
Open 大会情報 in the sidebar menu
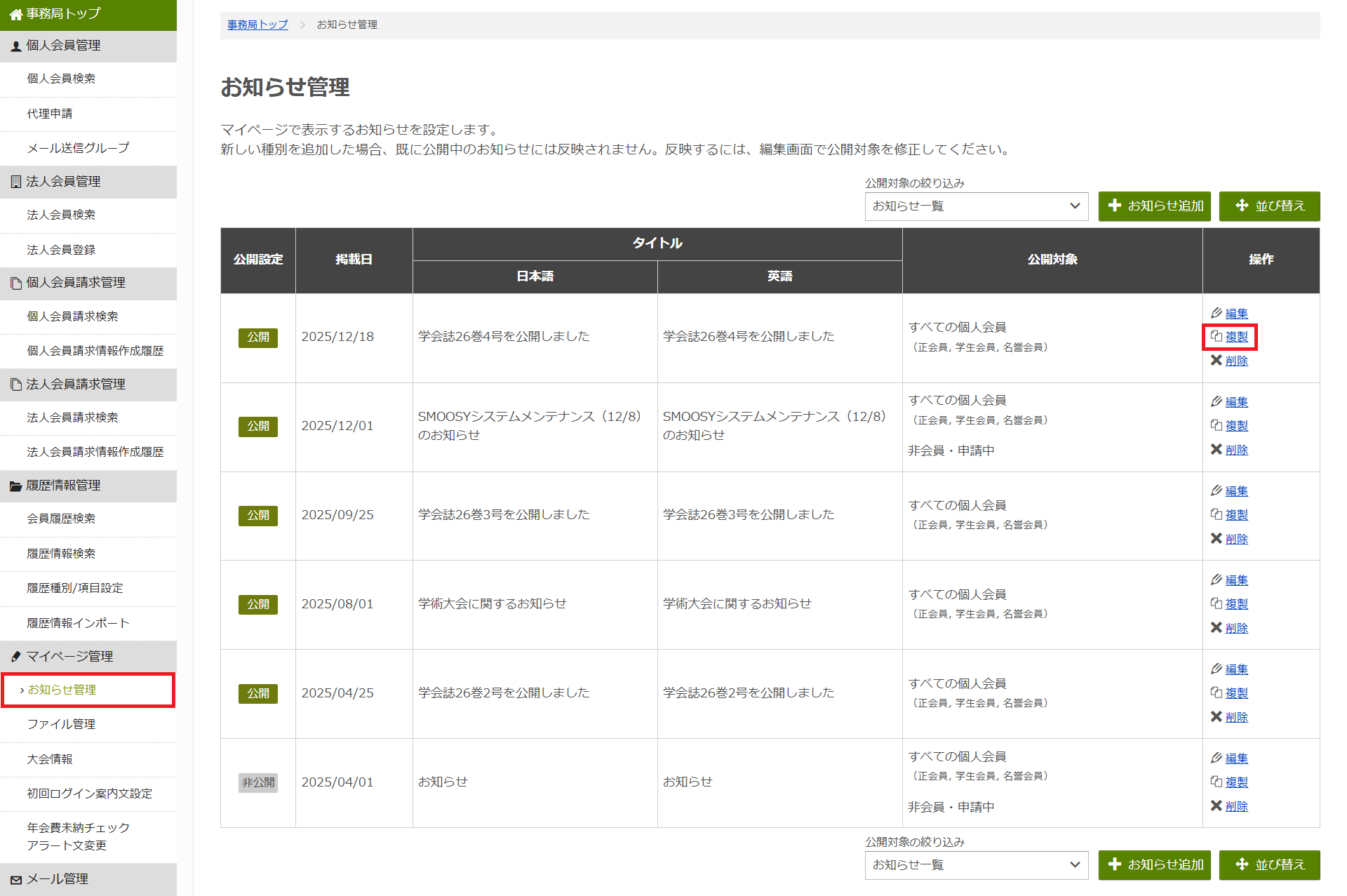click(x=49, y=758)
